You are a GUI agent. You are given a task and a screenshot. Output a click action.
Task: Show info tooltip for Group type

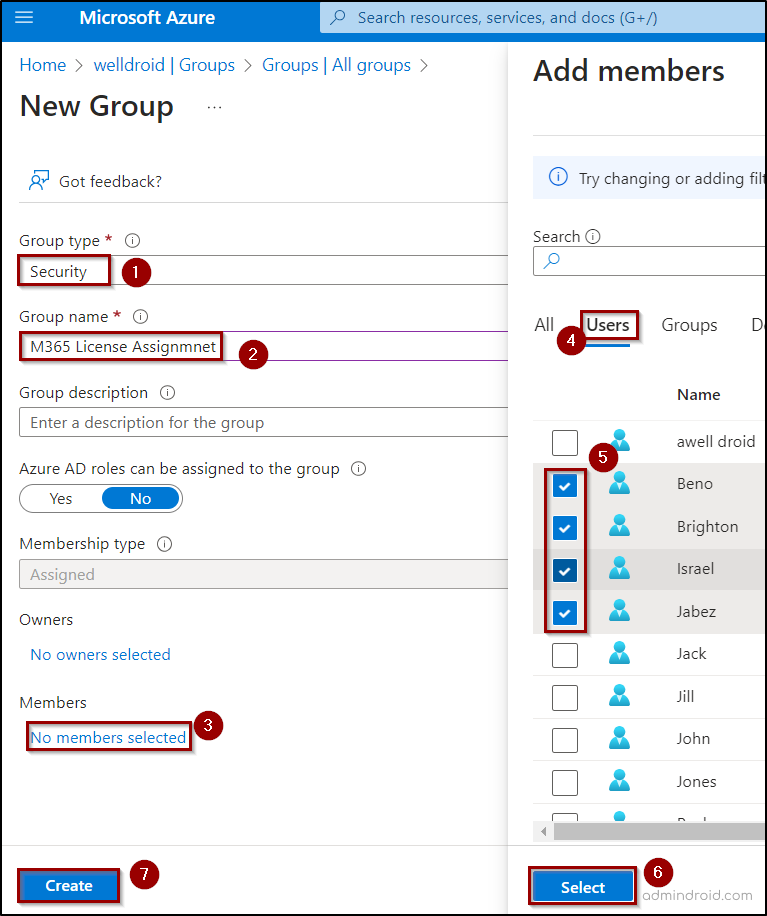coord(133,240)
